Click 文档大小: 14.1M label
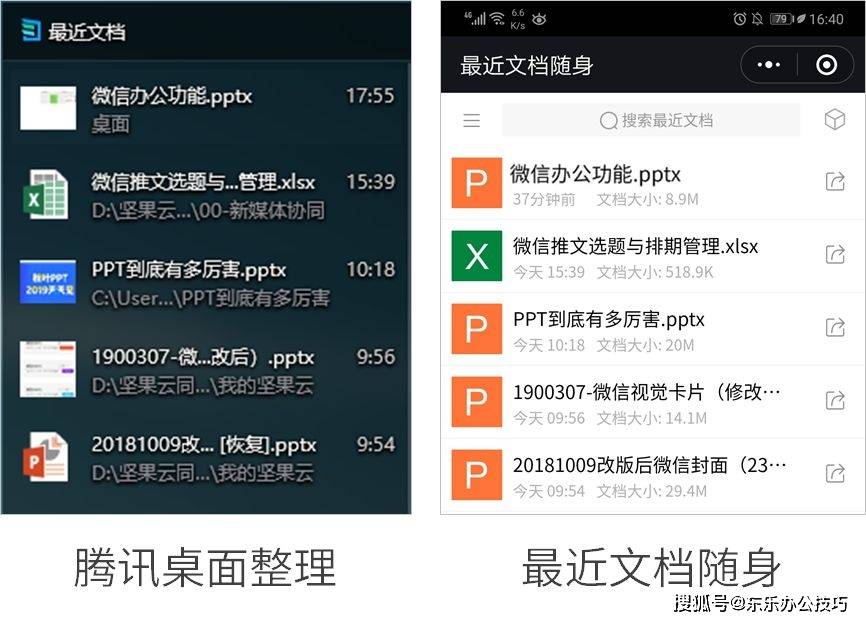The image size is (866, 622). pos(652,418)
